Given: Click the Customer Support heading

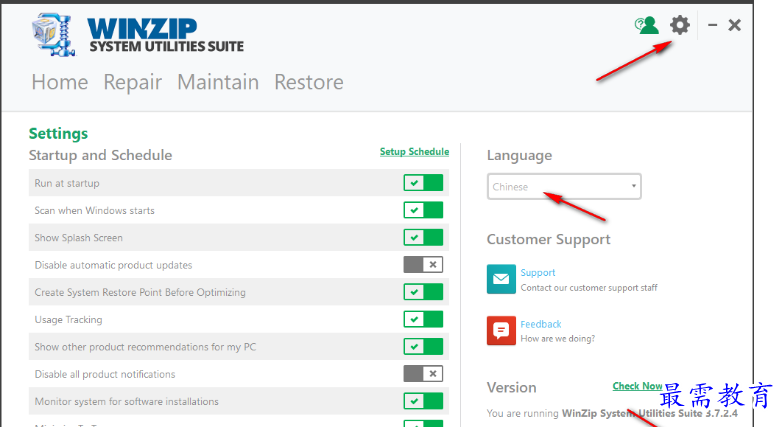Looking at the screenshot, I should 548,240.
